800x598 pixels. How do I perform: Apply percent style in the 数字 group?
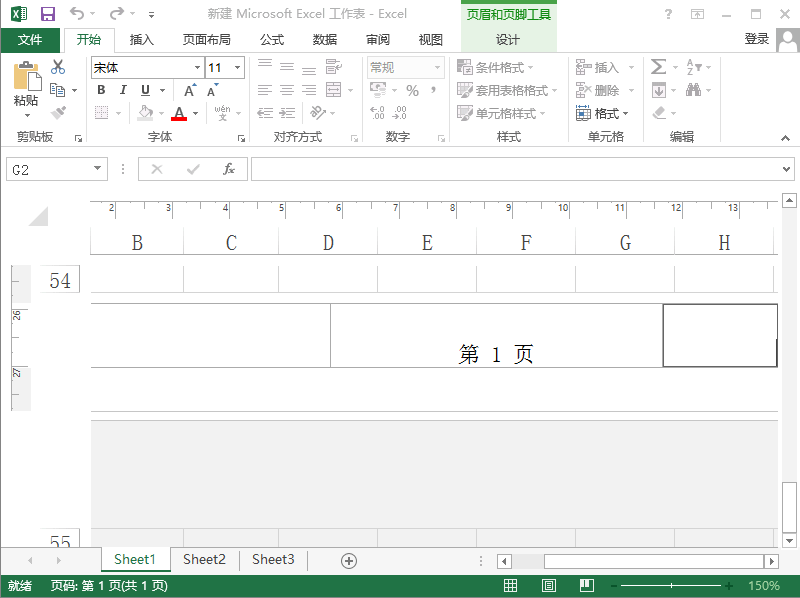[412, 89]
